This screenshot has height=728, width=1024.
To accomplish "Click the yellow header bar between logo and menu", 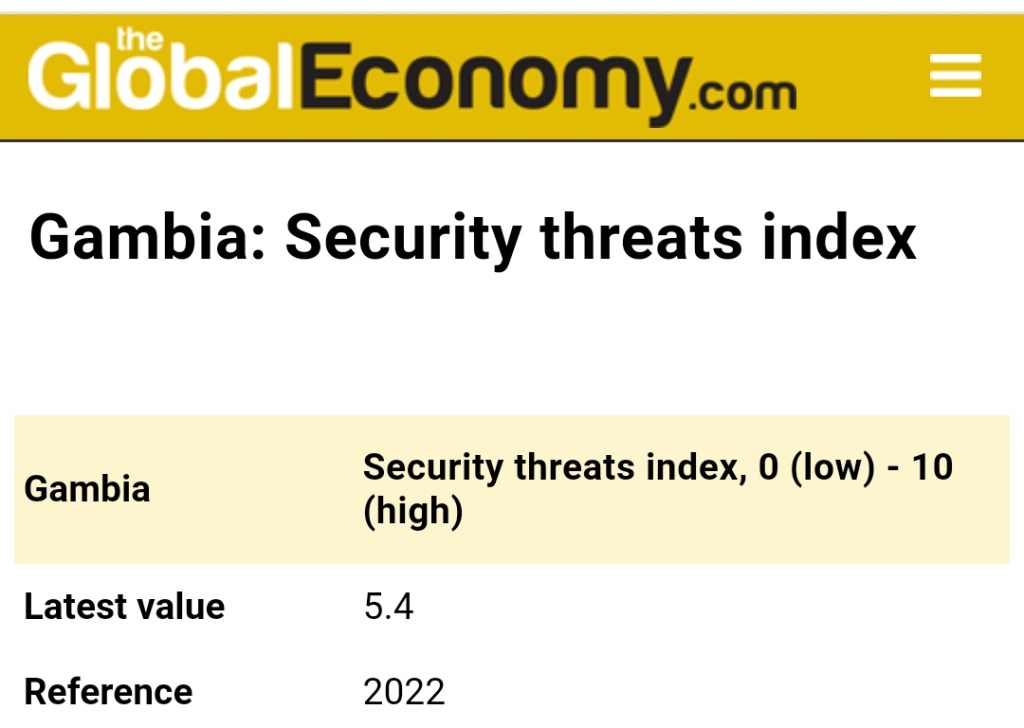I will click(x=860, y=76).
